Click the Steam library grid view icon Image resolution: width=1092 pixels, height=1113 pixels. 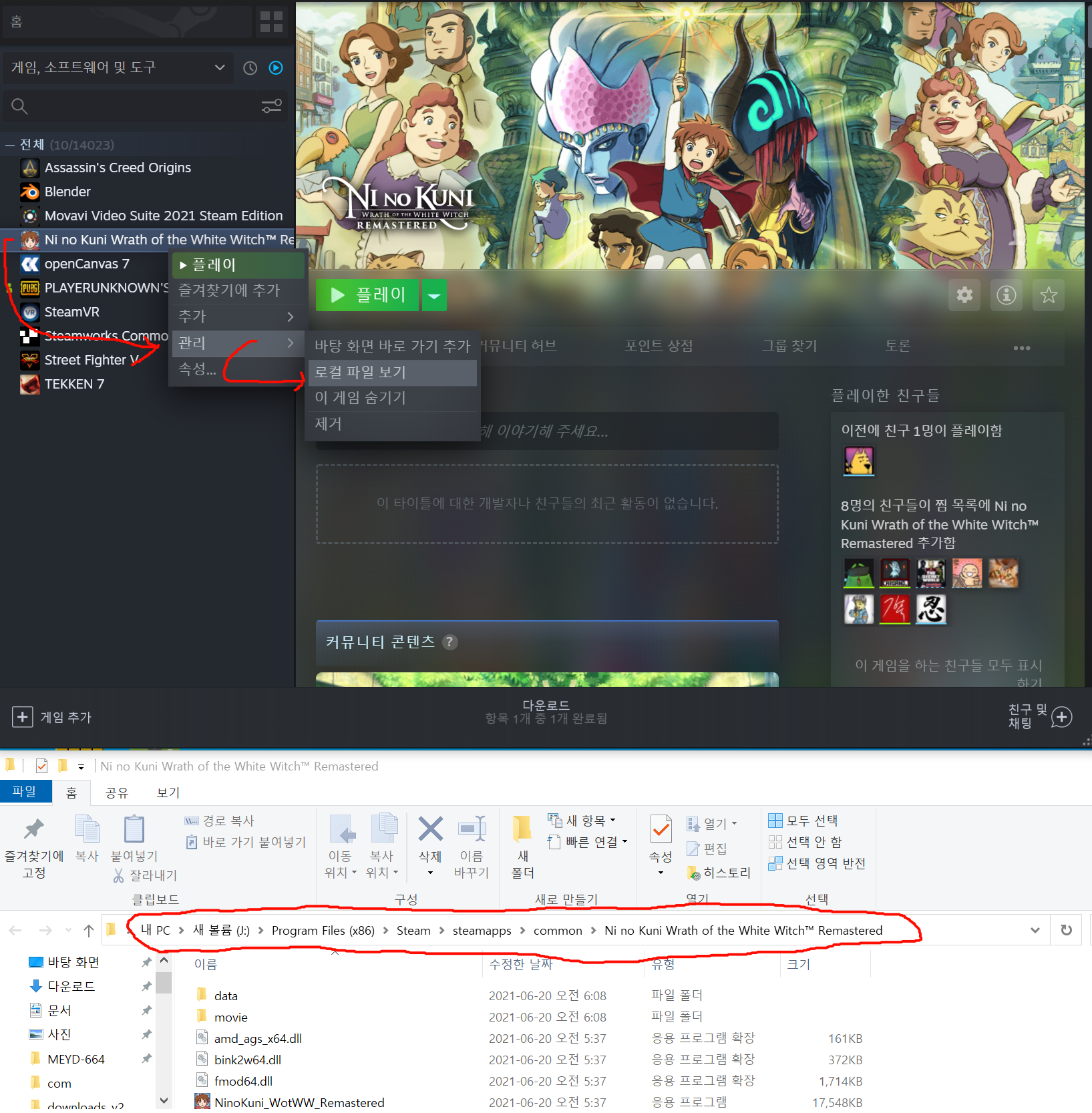(271, 21)
